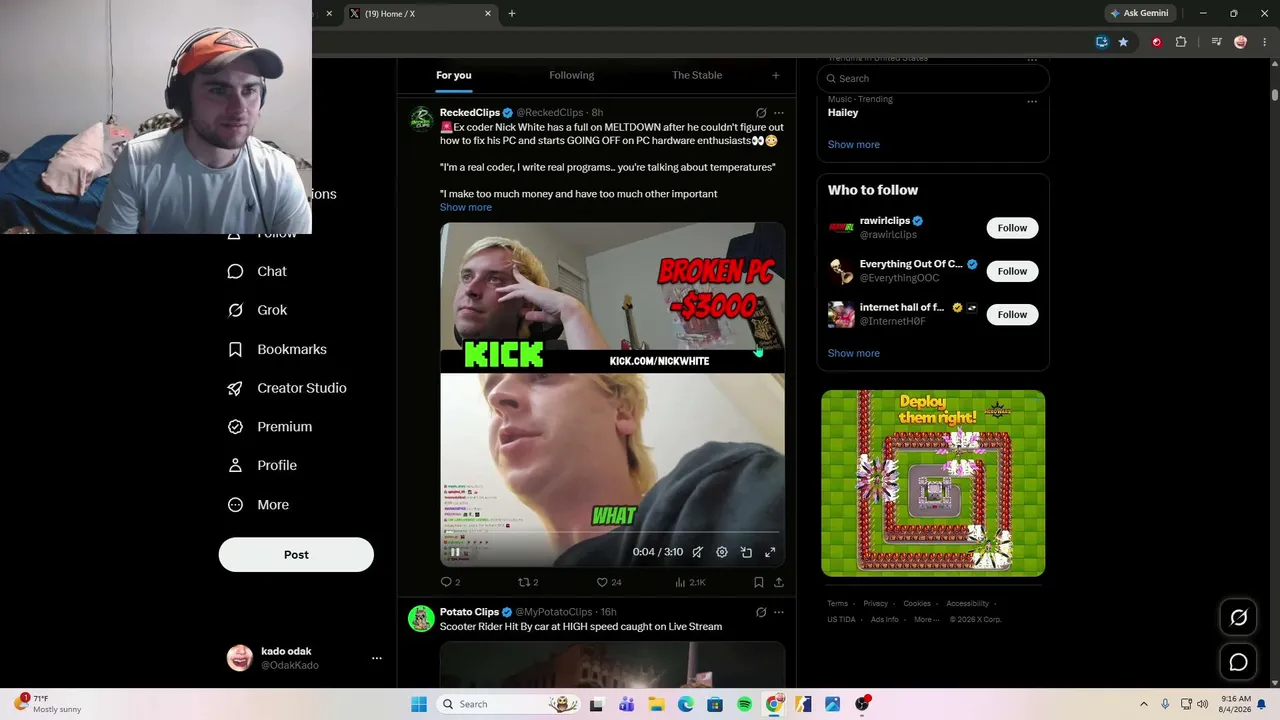Image resolution: width=1280 pixels, height=720 pixels.
Task: Open the Profile person icon
Action: [x=235, y=465]
